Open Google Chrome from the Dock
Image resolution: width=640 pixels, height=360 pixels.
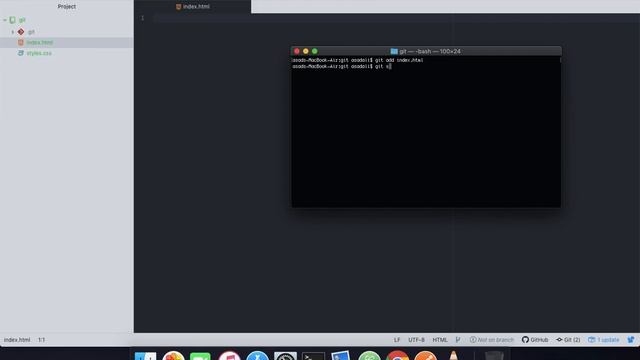click(398, 356)
